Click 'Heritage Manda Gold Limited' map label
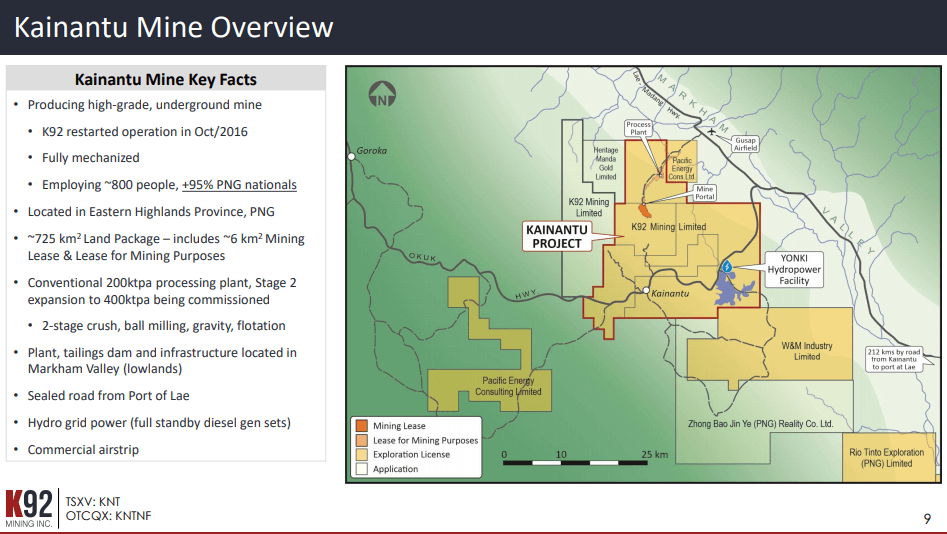 point(606,163)
